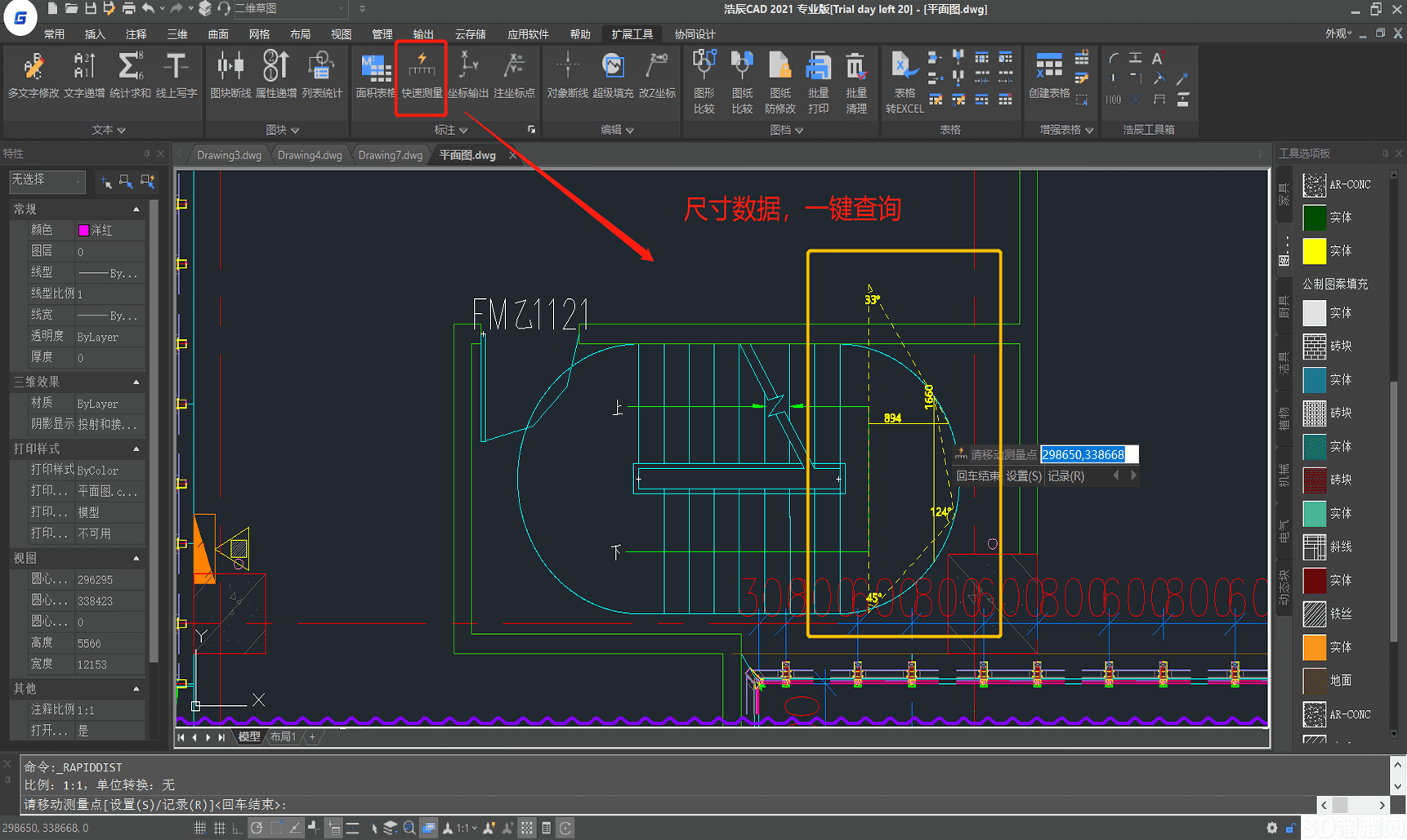Toggle object snap tracking in status bar
Screen dimensions: 1407x840
pyautogui.click(x=295, y=828)
